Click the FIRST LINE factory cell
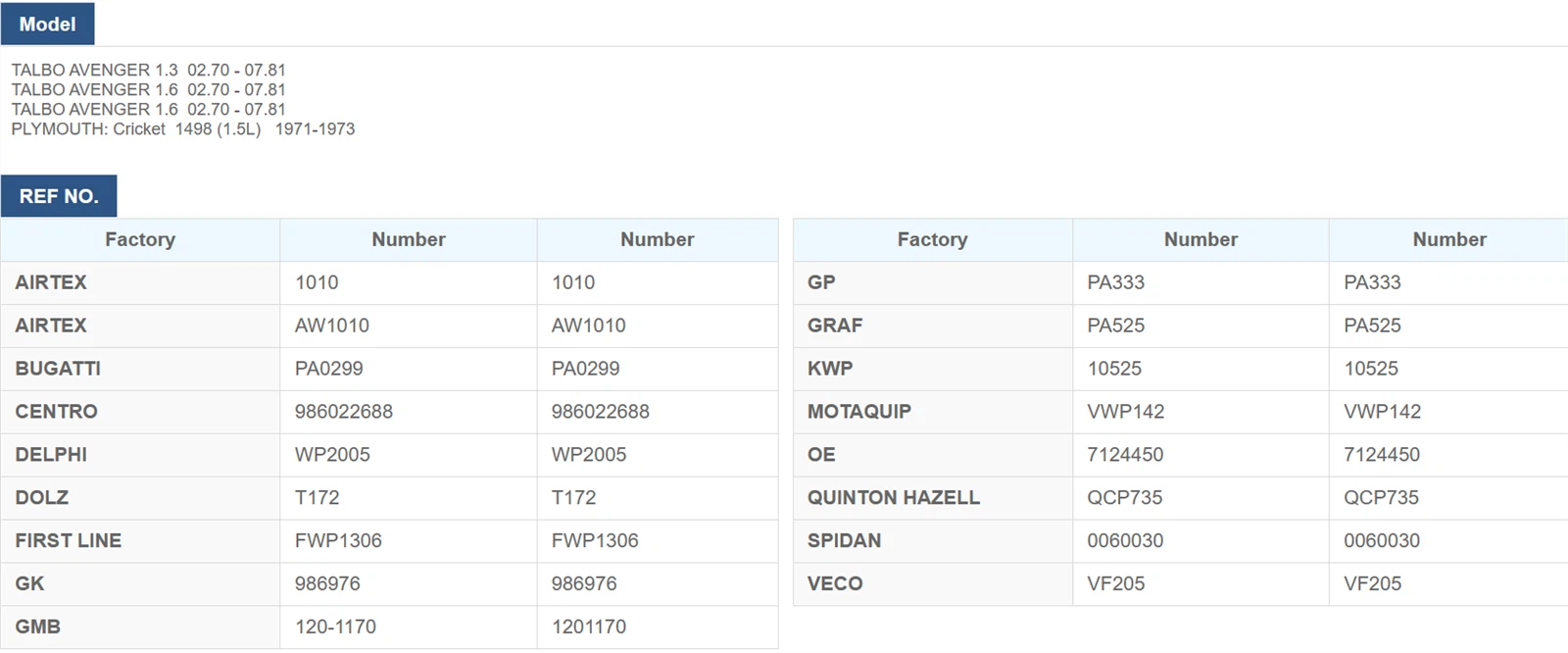This screenshot has height=653, width=1568. pyautogui.click(x=69, y=541)
